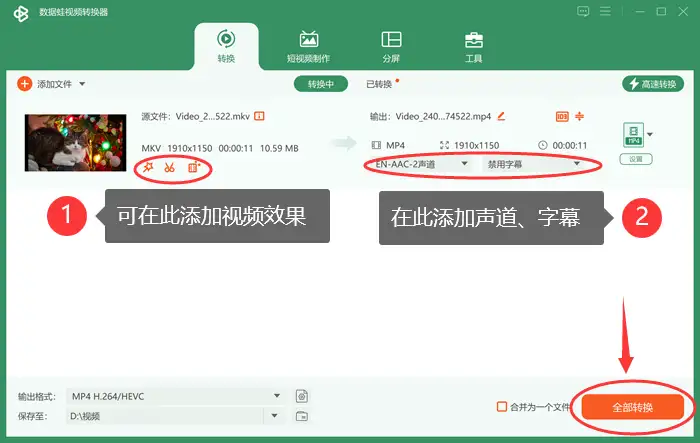Open the video effects magic wand icon

(x=148, y=167)
